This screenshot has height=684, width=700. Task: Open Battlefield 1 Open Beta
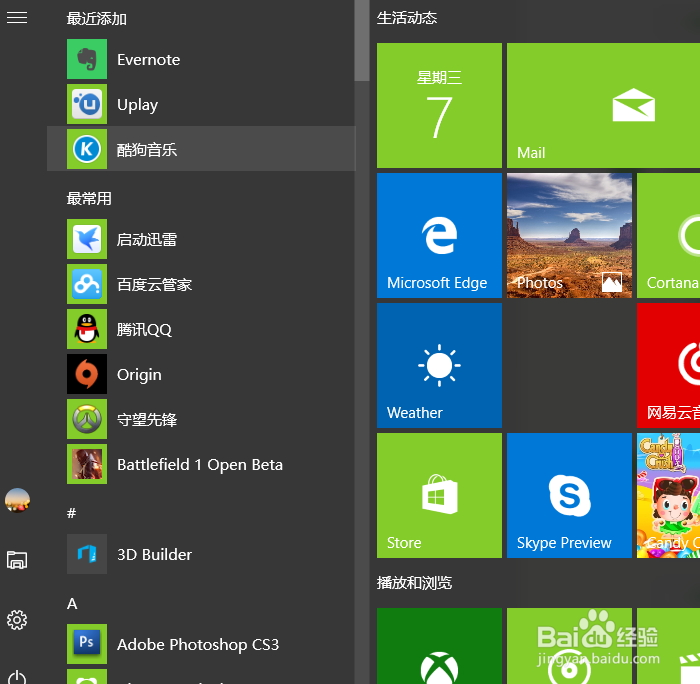(201, 464)
